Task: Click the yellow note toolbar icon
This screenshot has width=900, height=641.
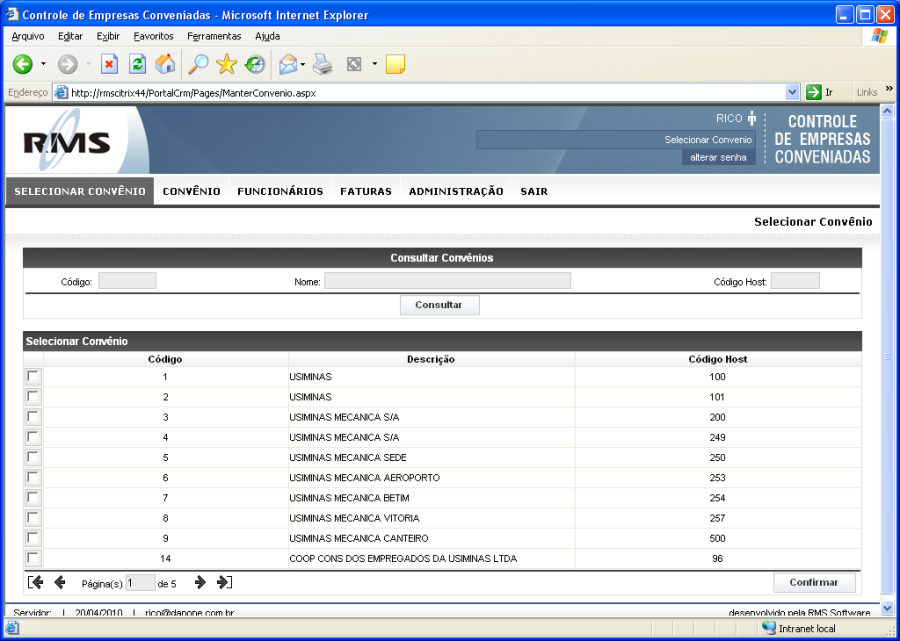Action: [x=395, y=64]
